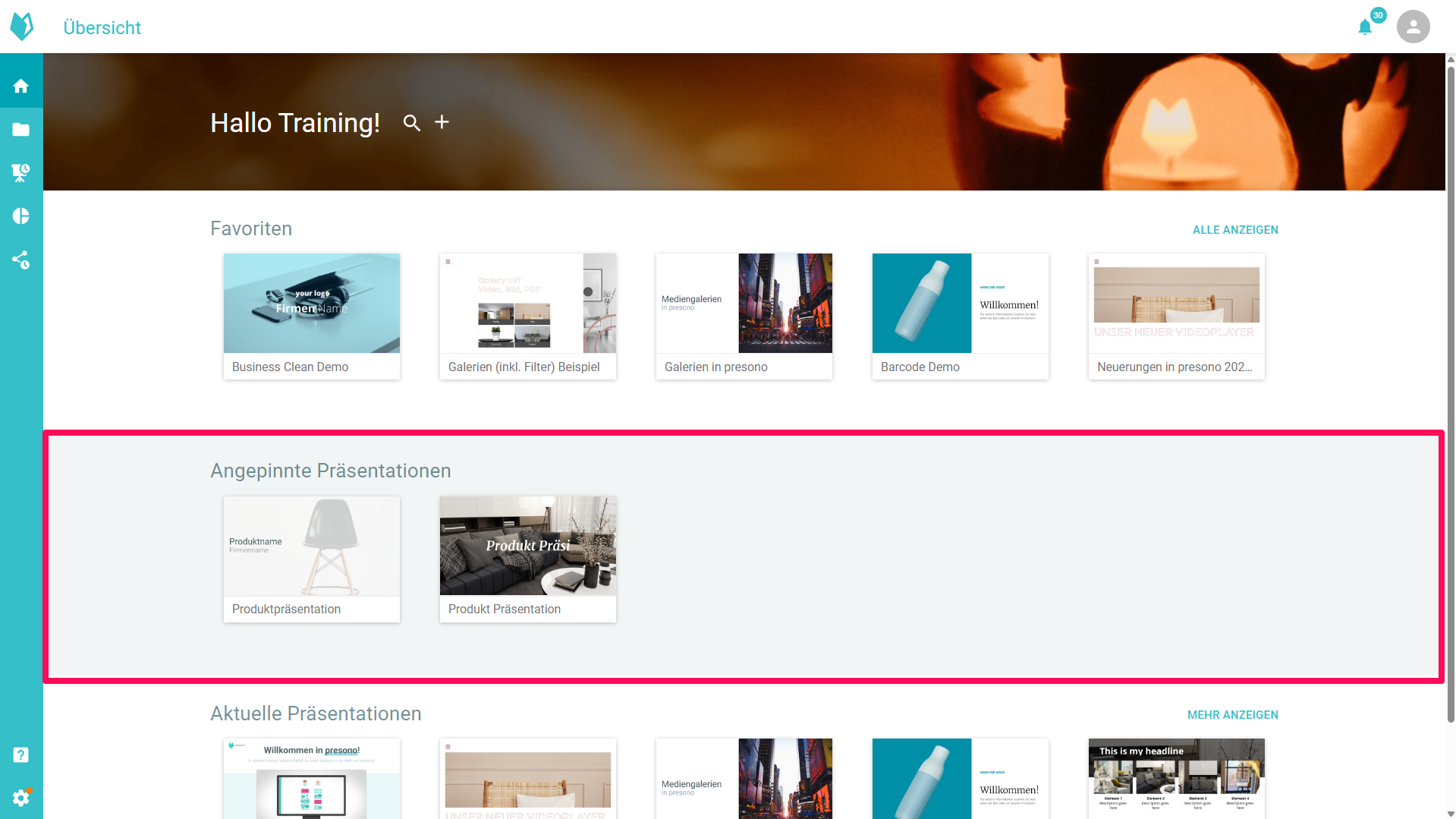Open the share icon in sidebar

21,260
